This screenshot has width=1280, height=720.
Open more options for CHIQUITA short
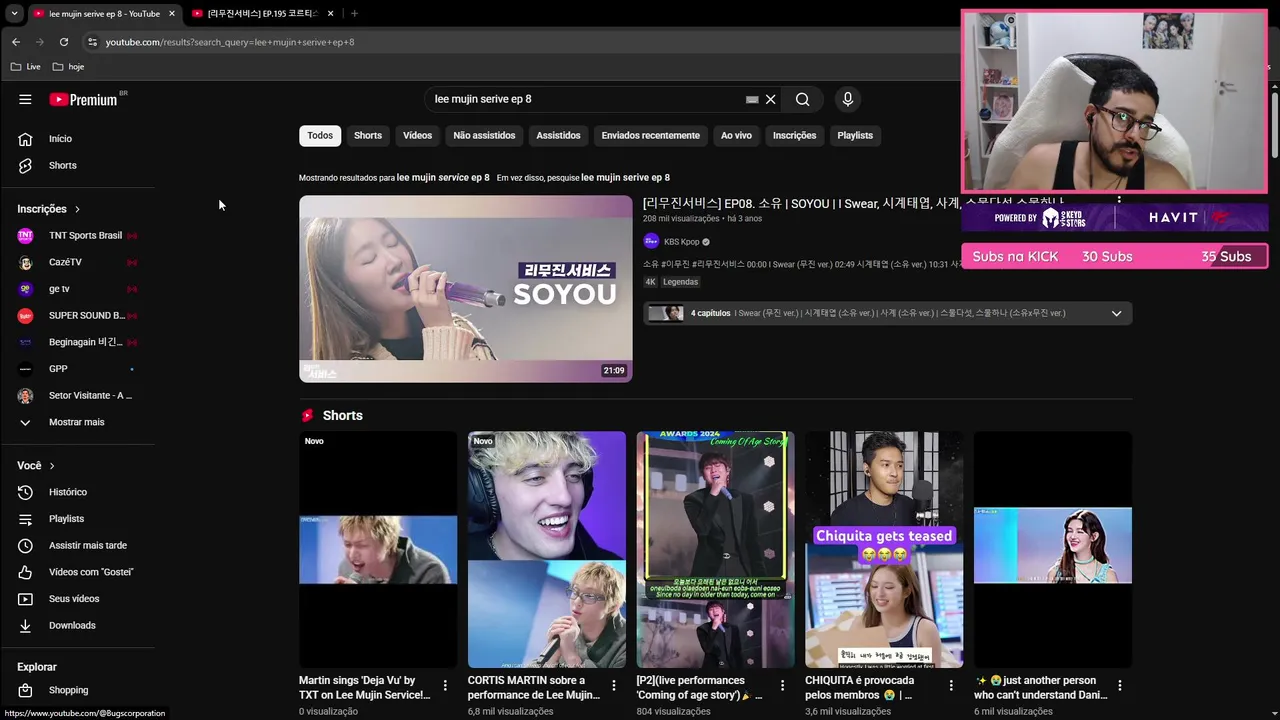tap(951, 685)
